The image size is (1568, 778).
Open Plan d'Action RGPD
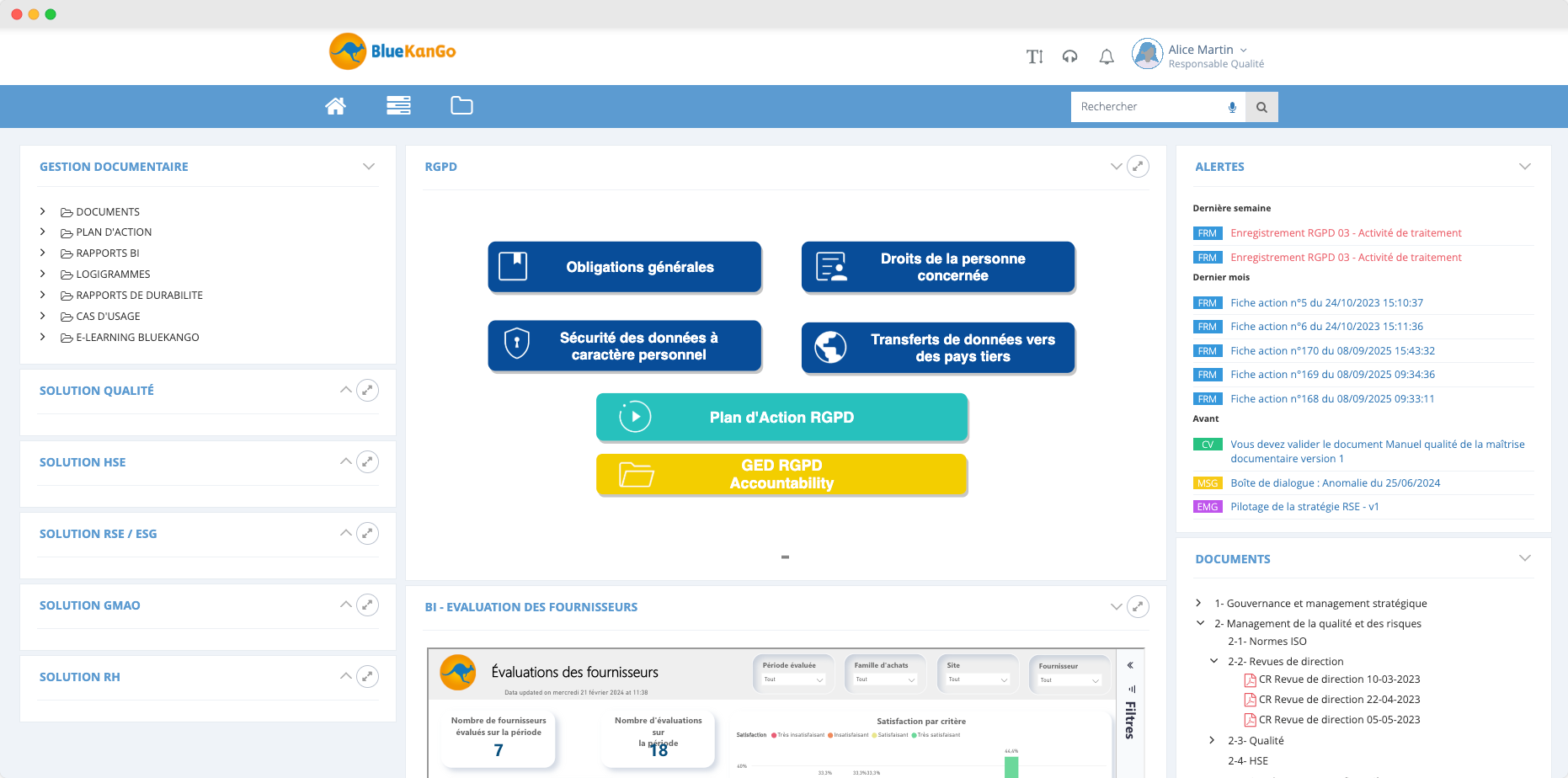click(x=781, y=418)
